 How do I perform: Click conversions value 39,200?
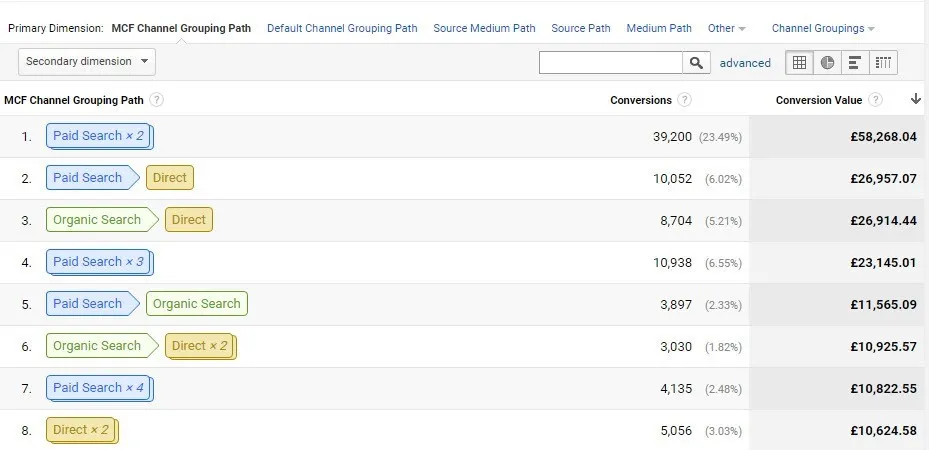672,137
